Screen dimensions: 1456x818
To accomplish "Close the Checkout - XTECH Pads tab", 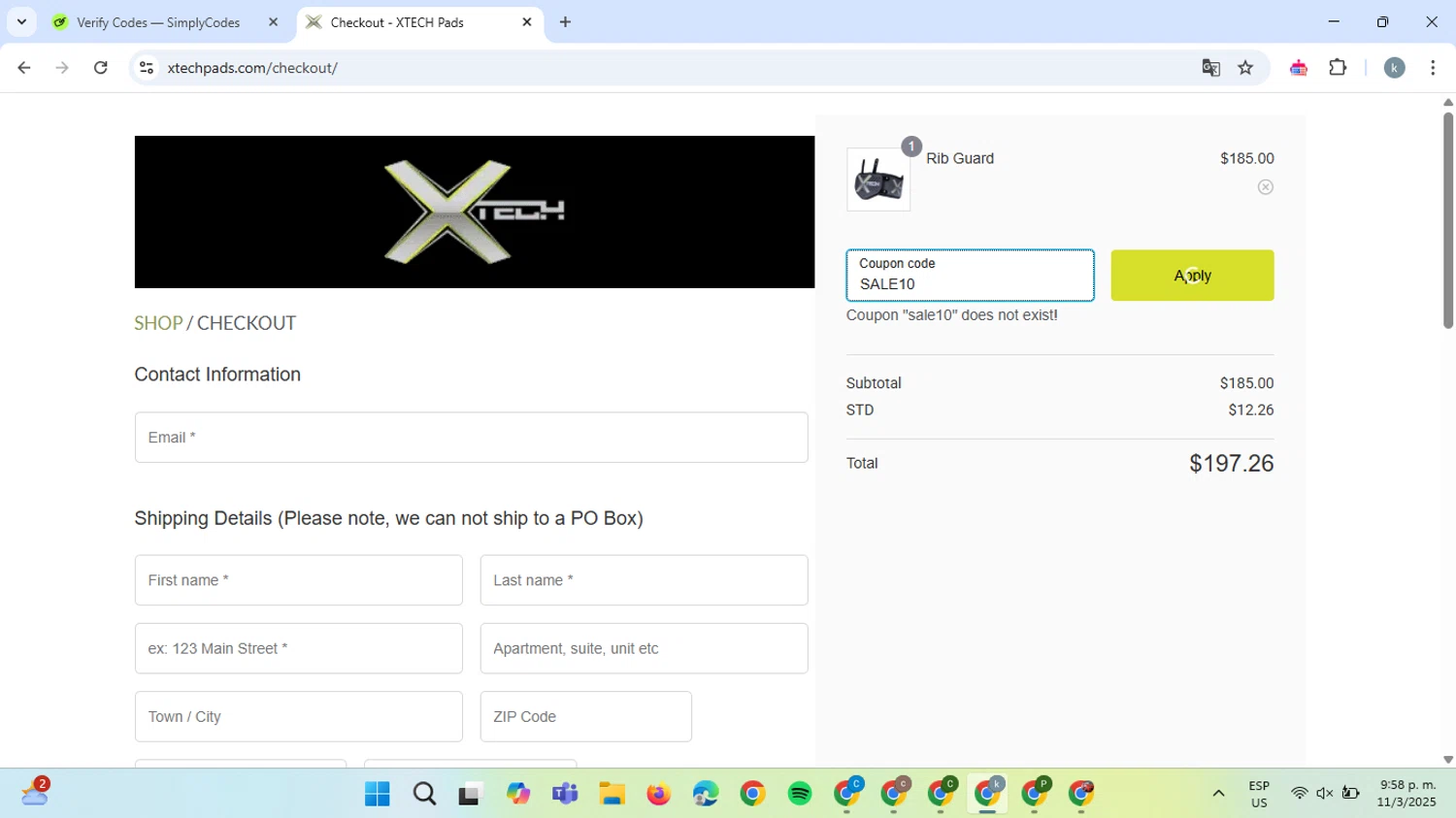I will pos(527,22).
